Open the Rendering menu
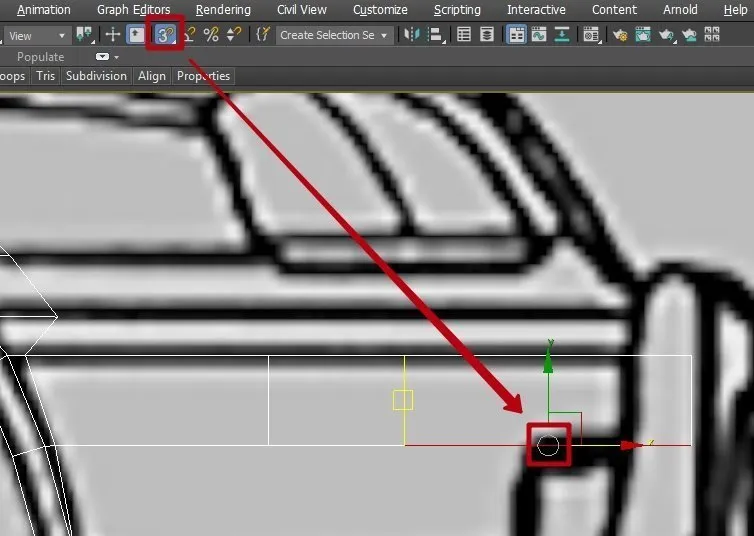The width and height of the screenshot is (754, 536). point(223,9)
